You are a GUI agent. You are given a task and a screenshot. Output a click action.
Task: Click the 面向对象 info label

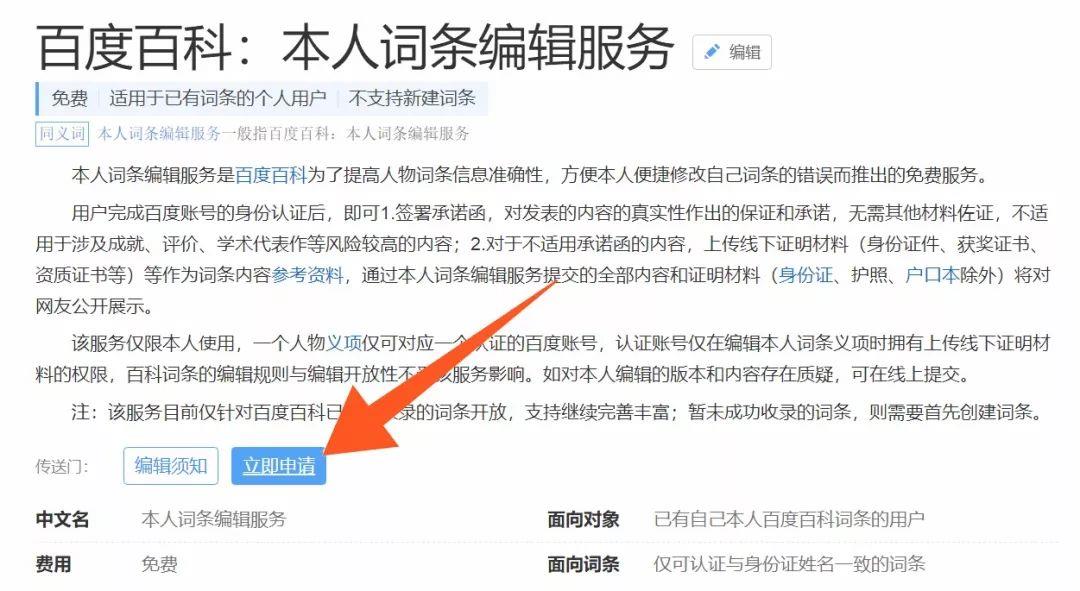click(x=583, y=519)
